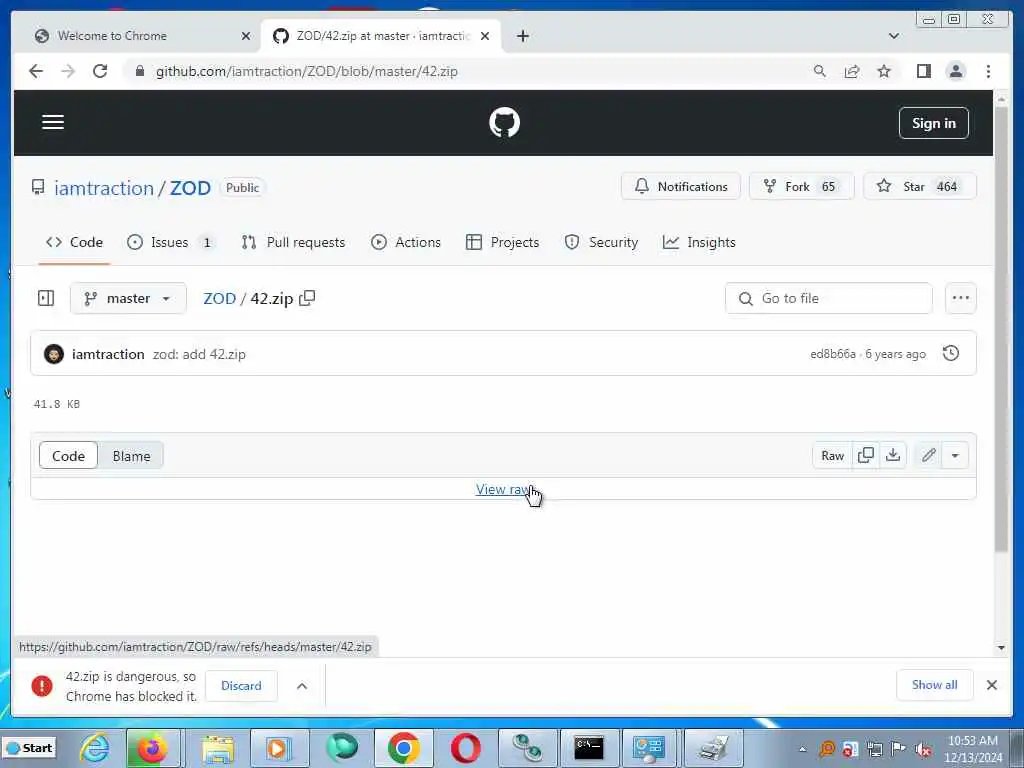Switch to the Blame view
Screen dimensions: 1024x768
pyautogui.click(x=131, y=456)
